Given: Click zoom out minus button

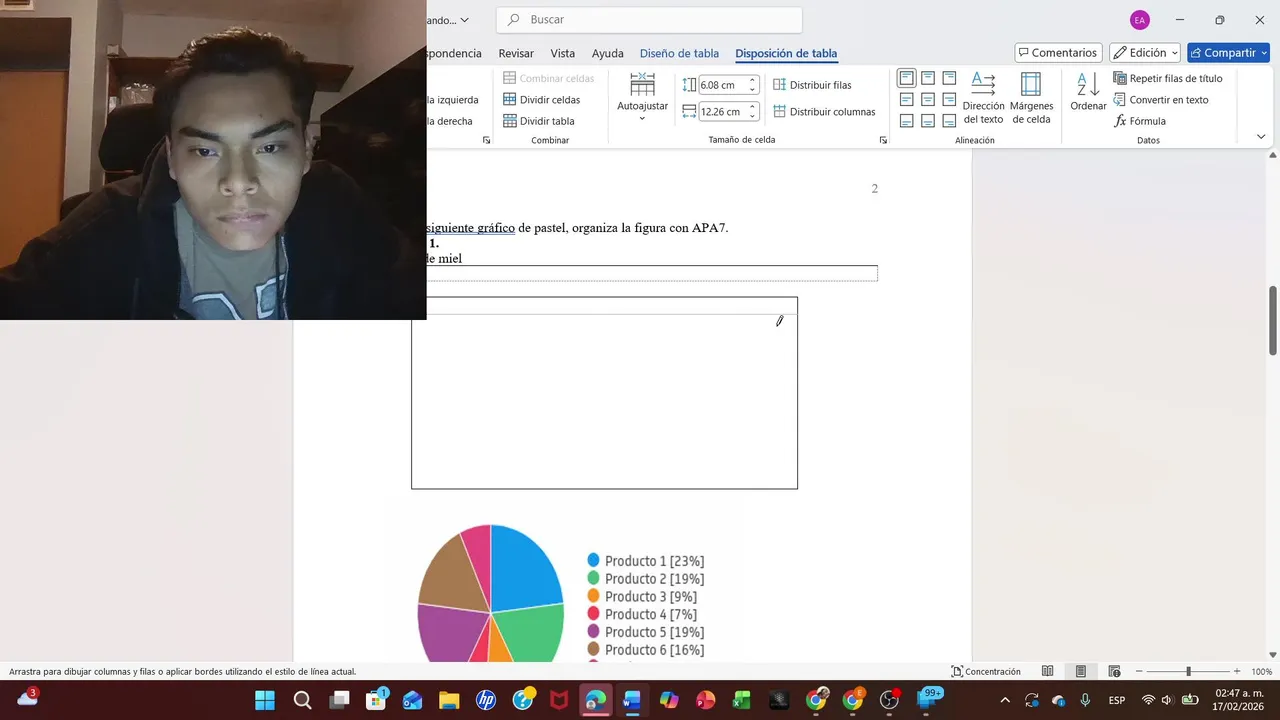Looking at the screenshot, I should (x=1139, y=672).
